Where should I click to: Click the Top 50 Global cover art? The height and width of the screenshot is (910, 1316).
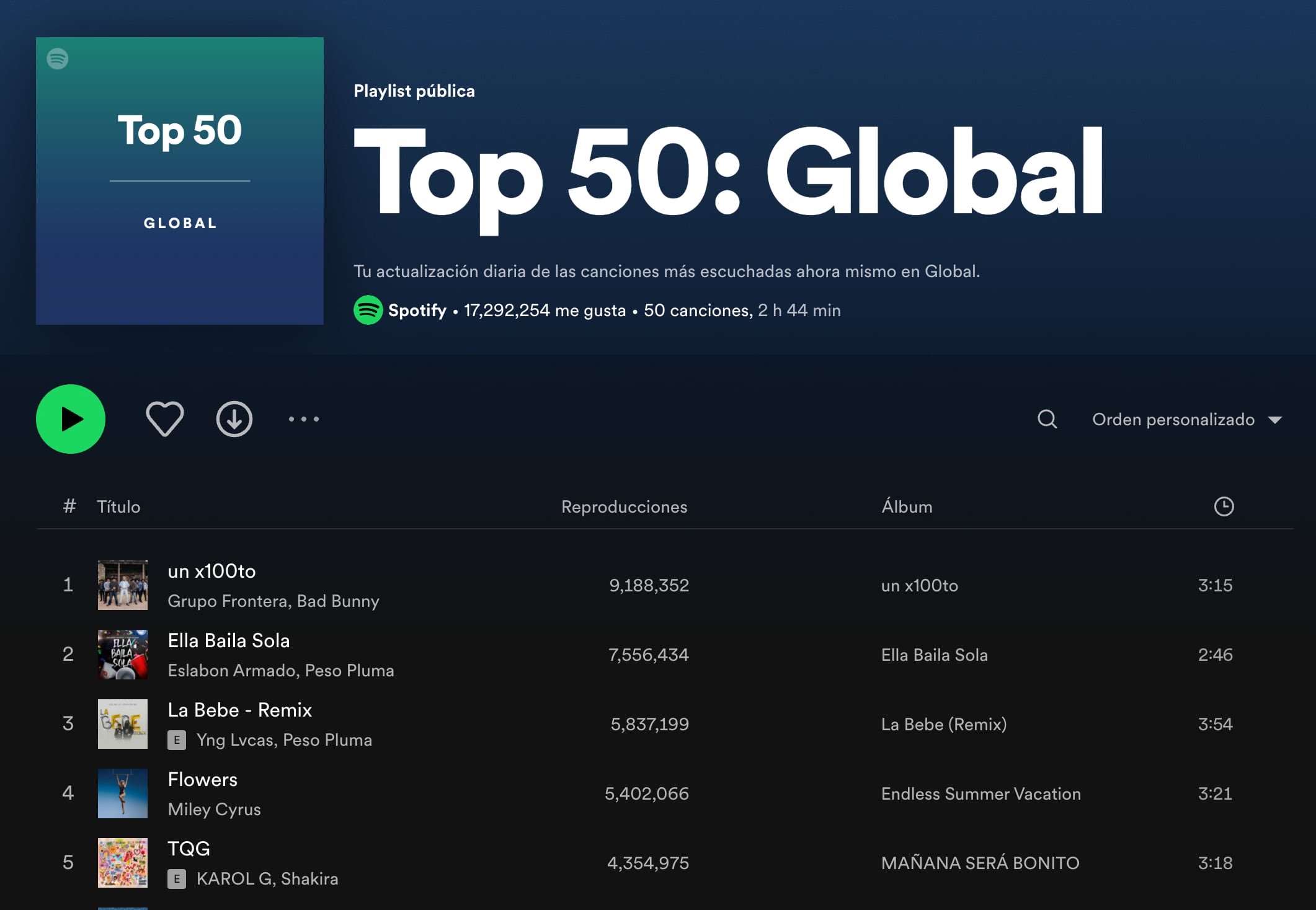[x=180, y=181]
